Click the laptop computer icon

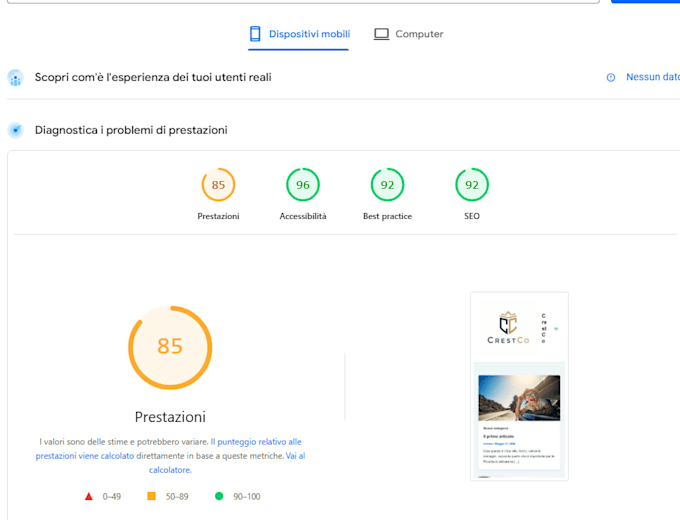click(381, 34)
